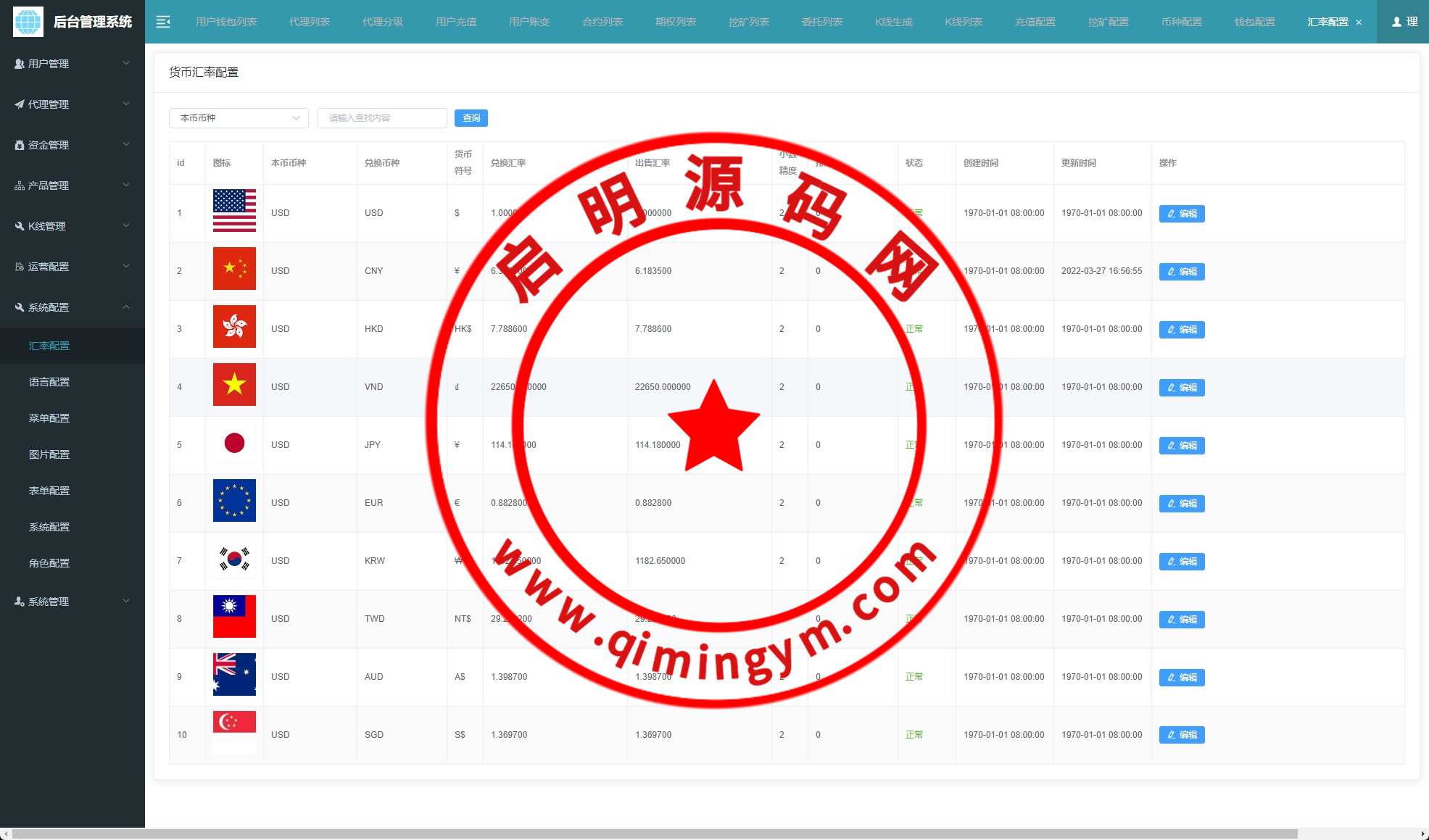Click the South Korea flag icon
The height and width of the screenshot is (840, 1429).
click(234, 559)
